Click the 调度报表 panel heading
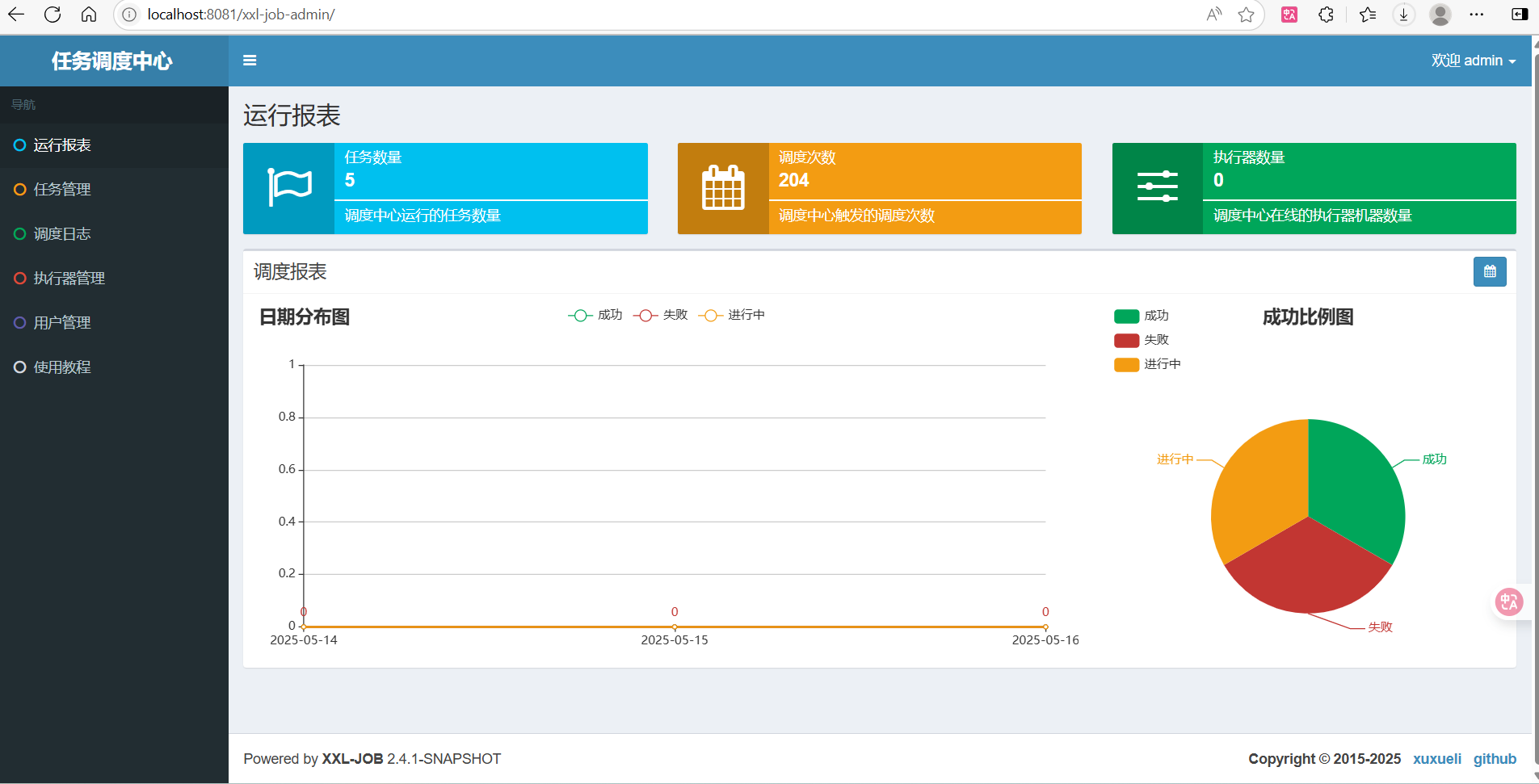 coord(290,271)
